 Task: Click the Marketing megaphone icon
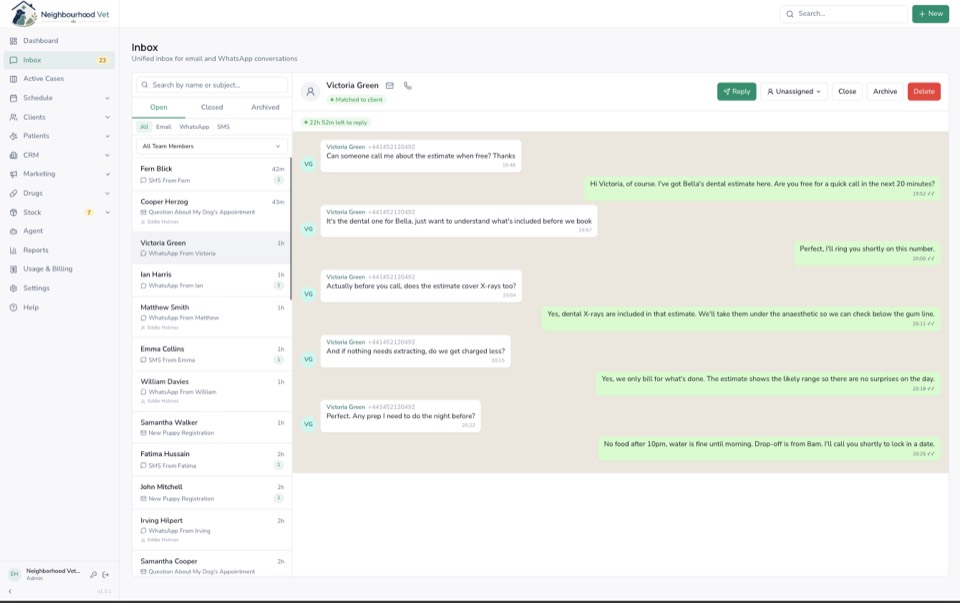tap(13, 174)
